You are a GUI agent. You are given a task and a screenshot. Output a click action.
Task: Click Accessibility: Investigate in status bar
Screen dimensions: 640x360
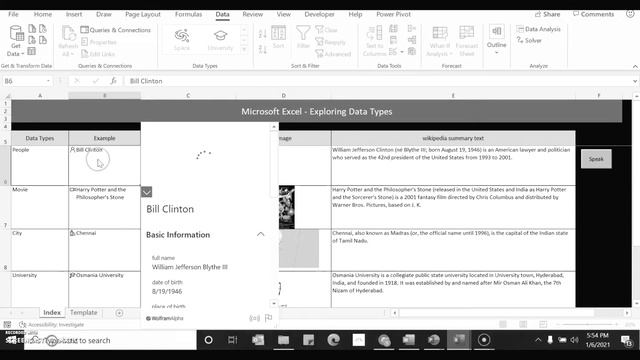(x=51, y=324)
